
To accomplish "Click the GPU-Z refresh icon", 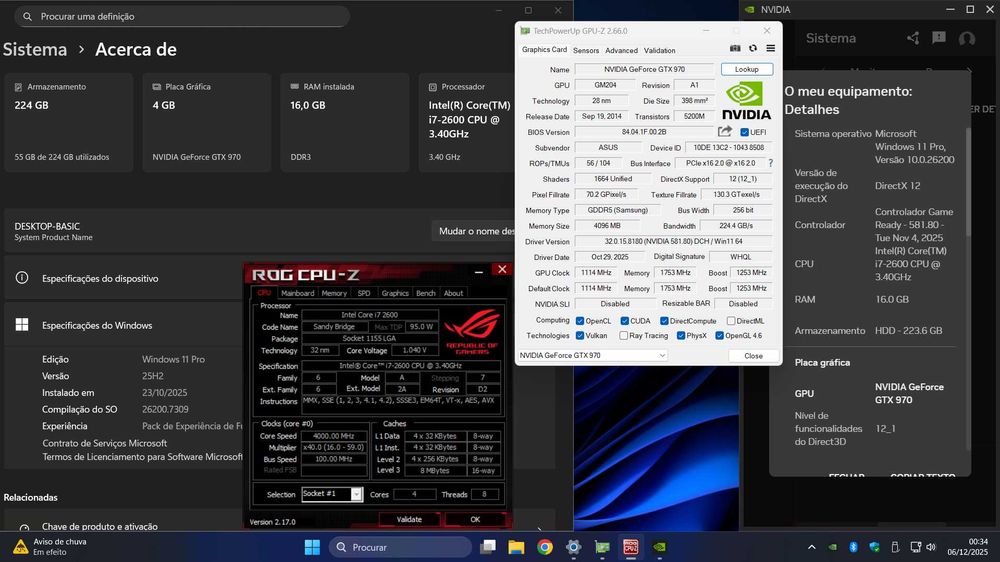I will pyautogui.click(x=753, y=48).
